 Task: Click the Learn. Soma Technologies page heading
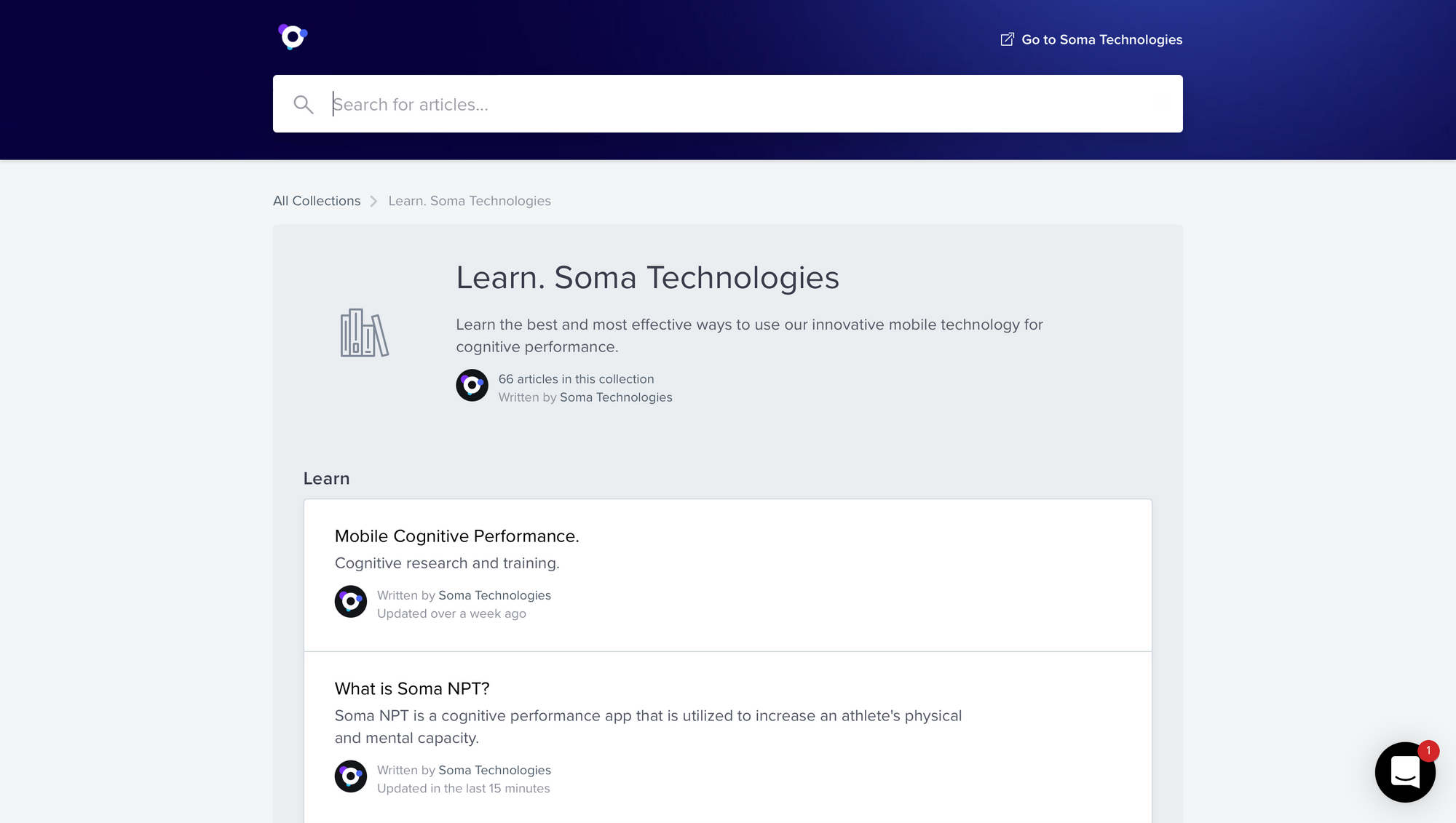[x=647, y=277]
